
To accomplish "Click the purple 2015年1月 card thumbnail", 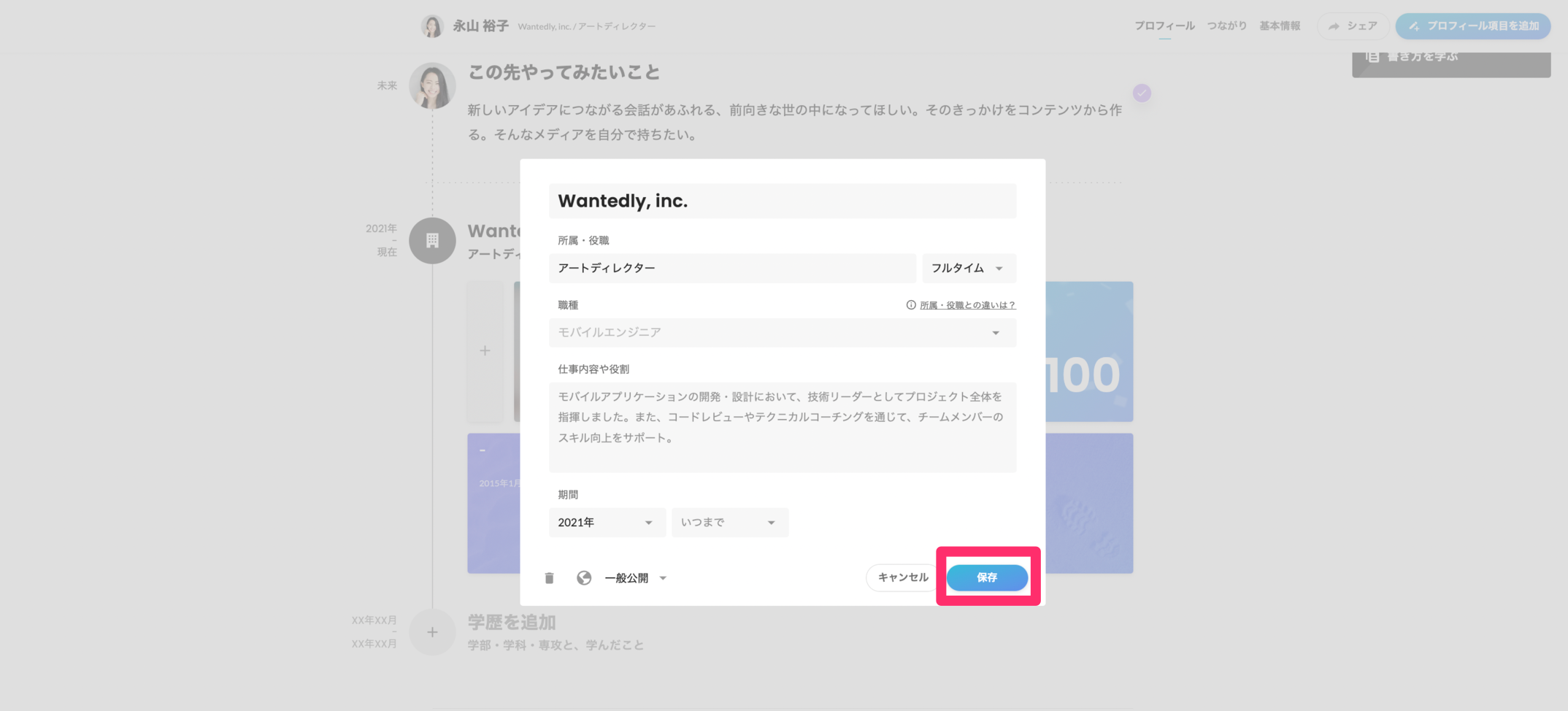I will coord(493,503).
